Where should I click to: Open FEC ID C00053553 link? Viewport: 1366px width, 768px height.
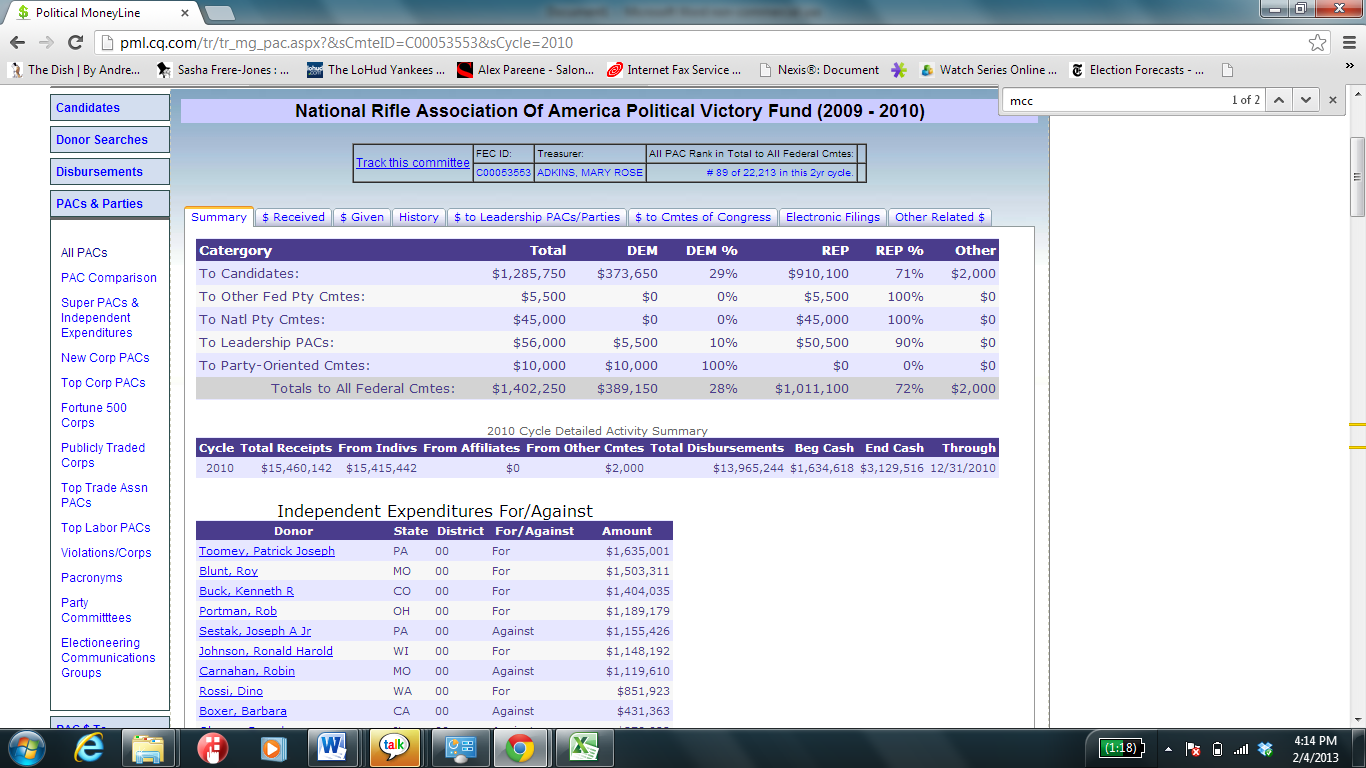coord(503,173)
